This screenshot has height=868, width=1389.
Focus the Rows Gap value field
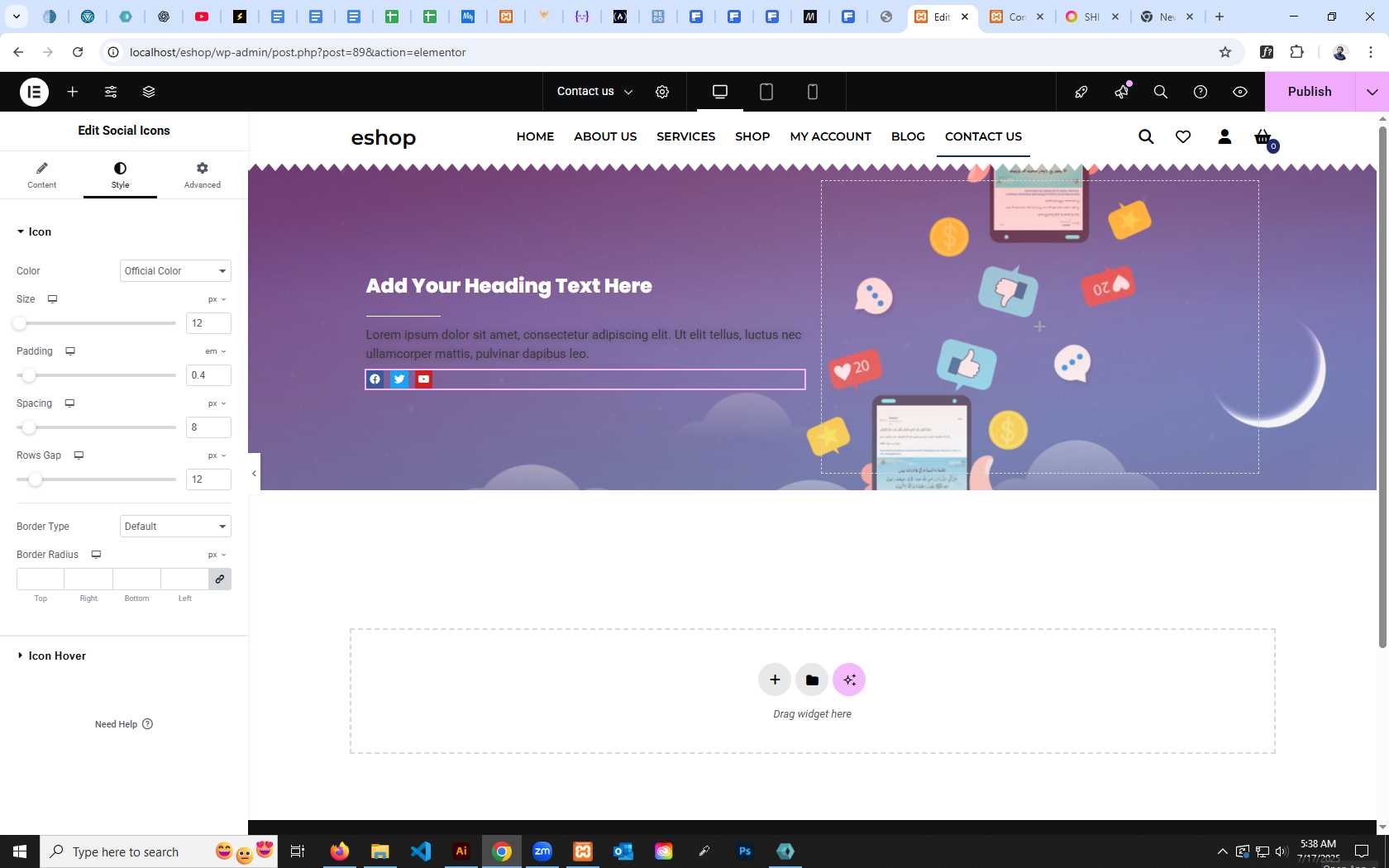[x=208, y=479]
